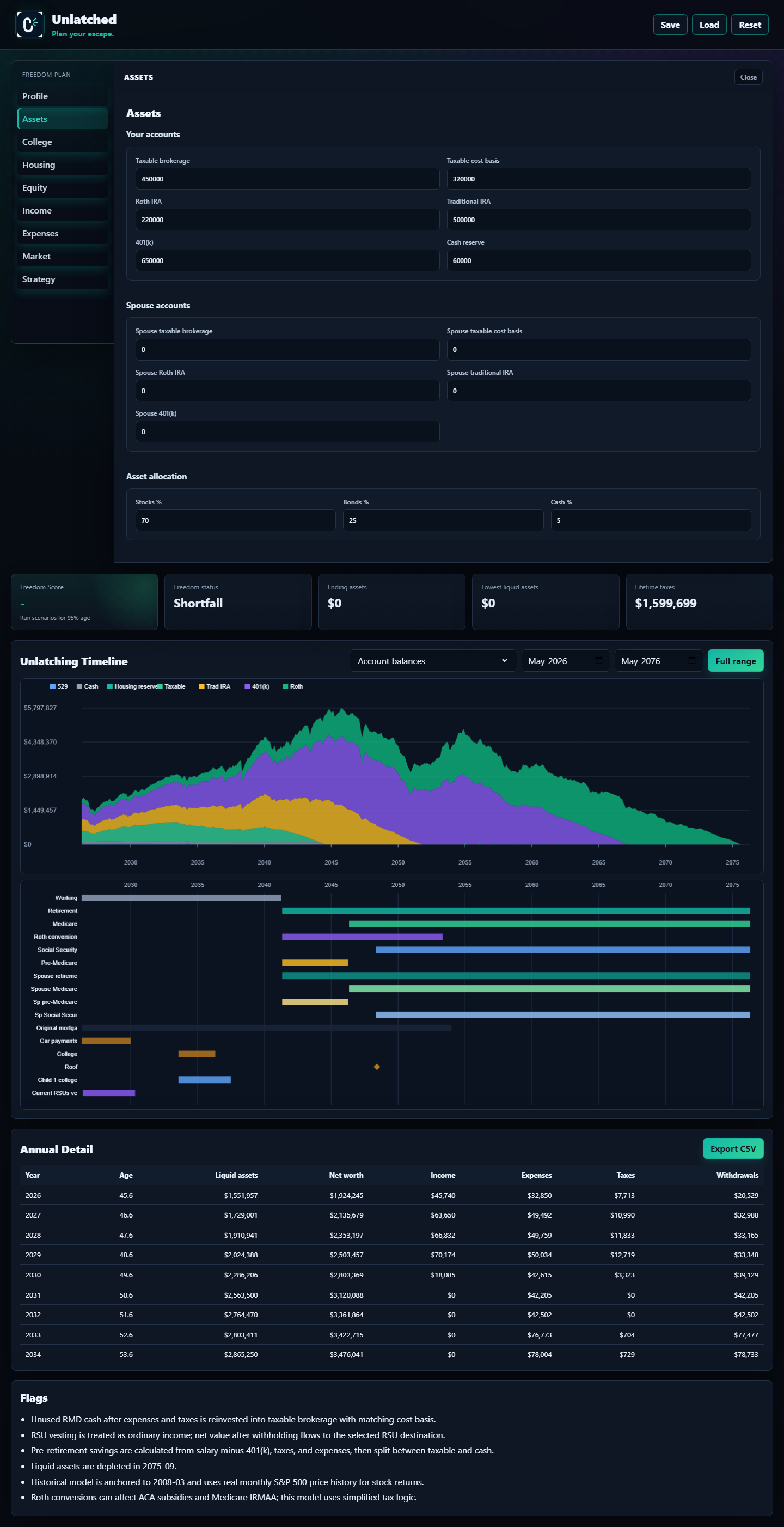784x1527 pixels.
Task: Edit the Taxable cost basis field
Action: click(598, 179)
